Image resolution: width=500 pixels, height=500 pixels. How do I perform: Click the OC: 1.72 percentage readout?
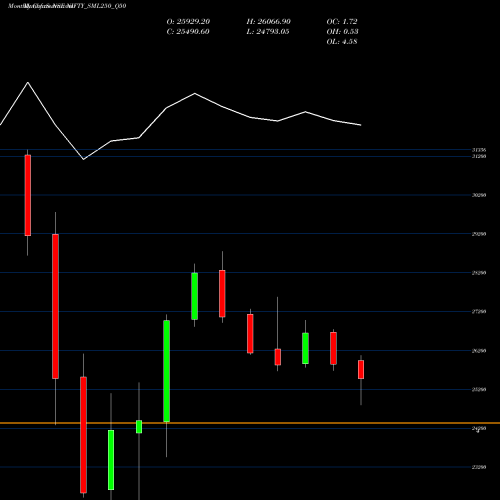(x=342, y=21)
